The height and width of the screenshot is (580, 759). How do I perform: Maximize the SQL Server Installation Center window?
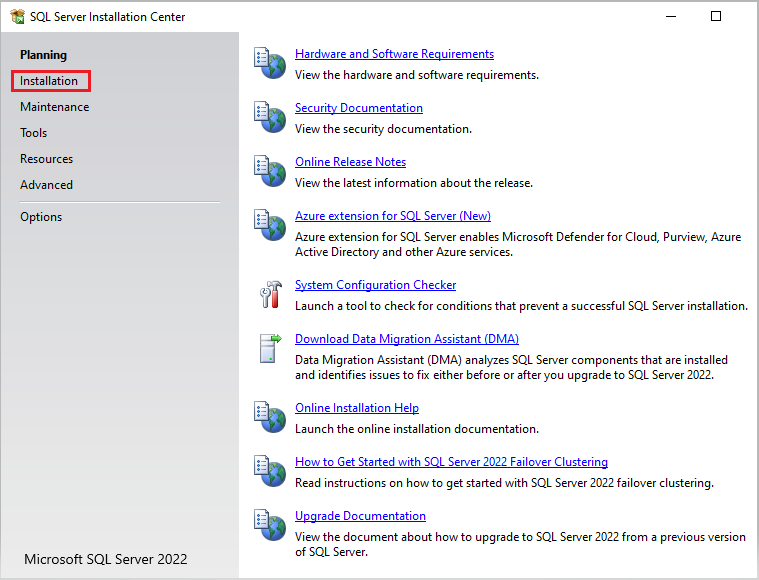[x=716, y=16]
